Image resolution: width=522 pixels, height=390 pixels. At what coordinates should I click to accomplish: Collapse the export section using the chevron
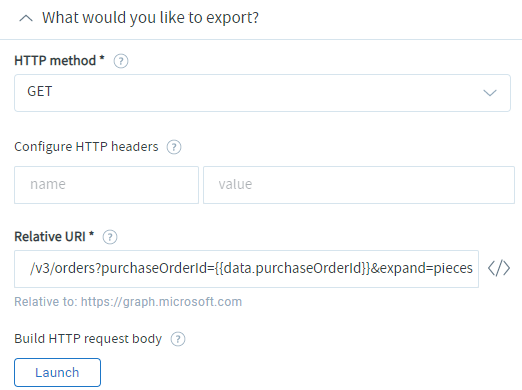click(x=26, y=18)
